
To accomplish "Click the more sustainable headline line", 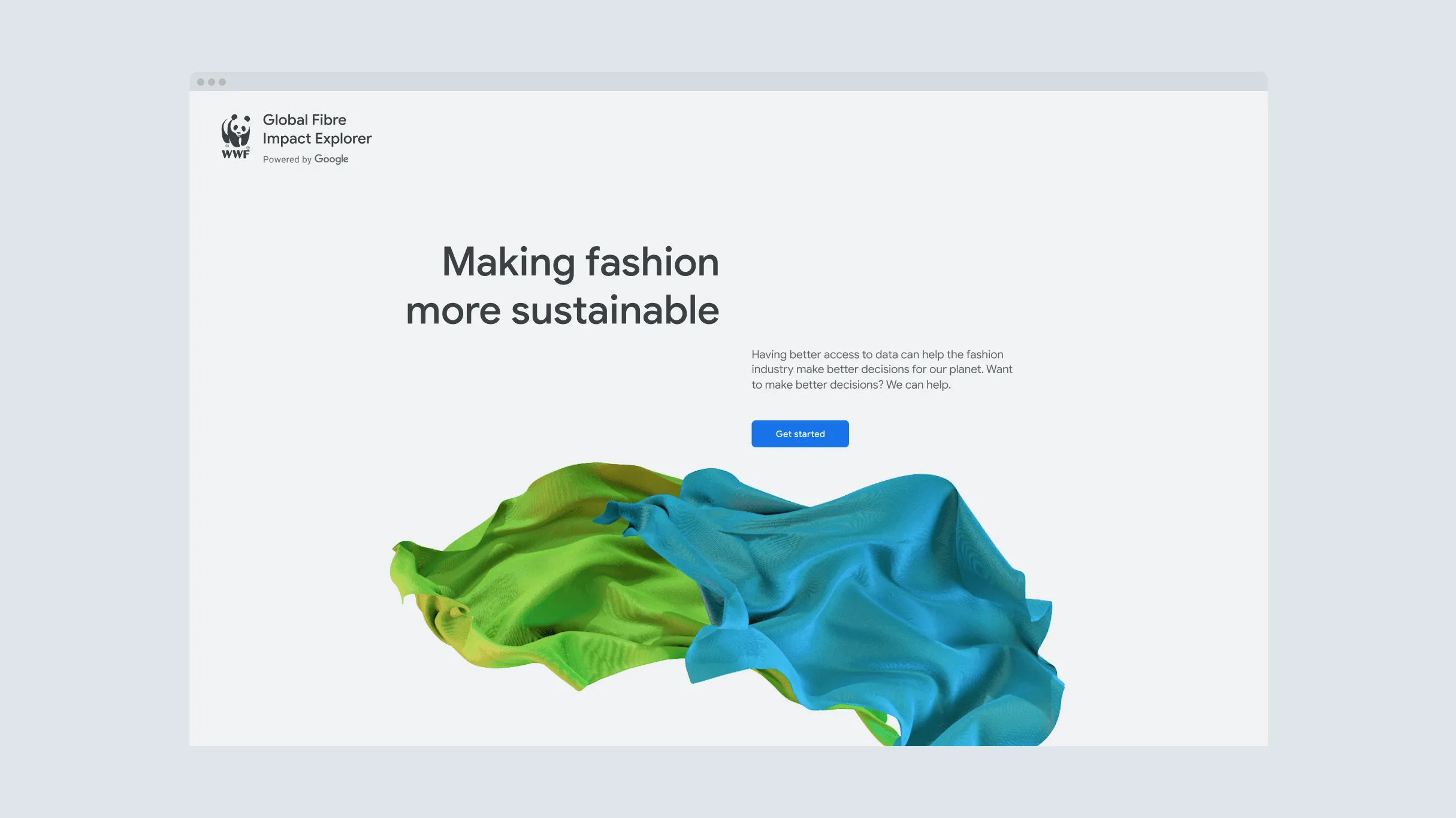I will pyautogui.click(x=562, y=310).
